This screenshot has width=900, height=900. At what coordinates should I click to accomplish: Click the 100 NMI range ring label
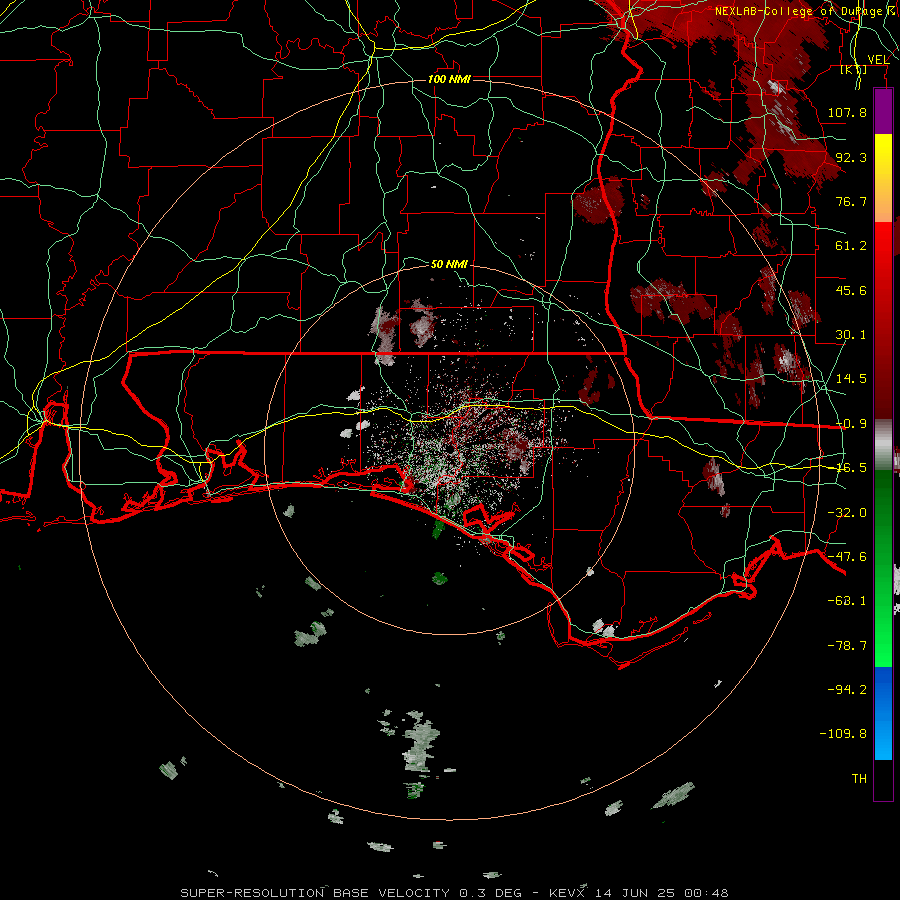coord(449,79)
